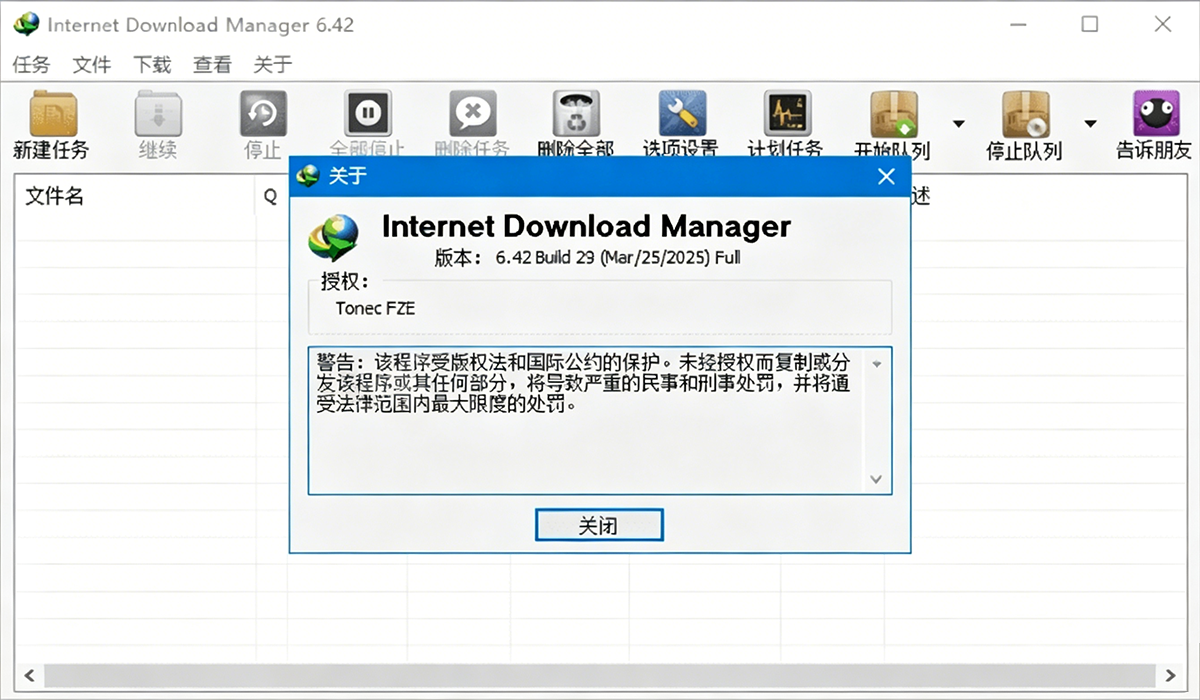Viewport: 1200px width, 700px height.
Task: Open the 下载 menu
Action: pyautogui.click(x=152, y=65)
